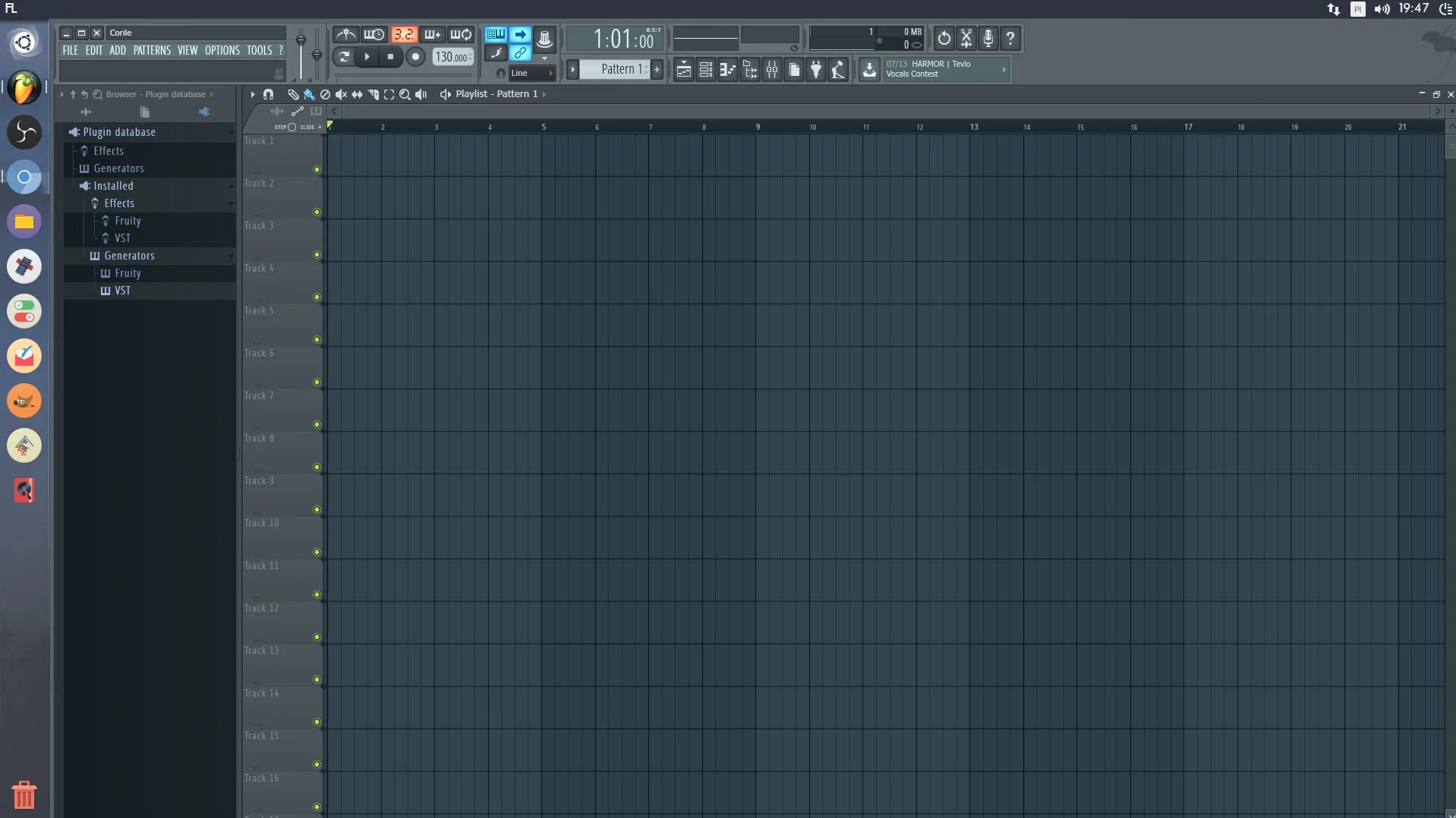This screenshot has width=1456, height=818.
Task: Open the Channel rack icon
Action: [705, 70]
